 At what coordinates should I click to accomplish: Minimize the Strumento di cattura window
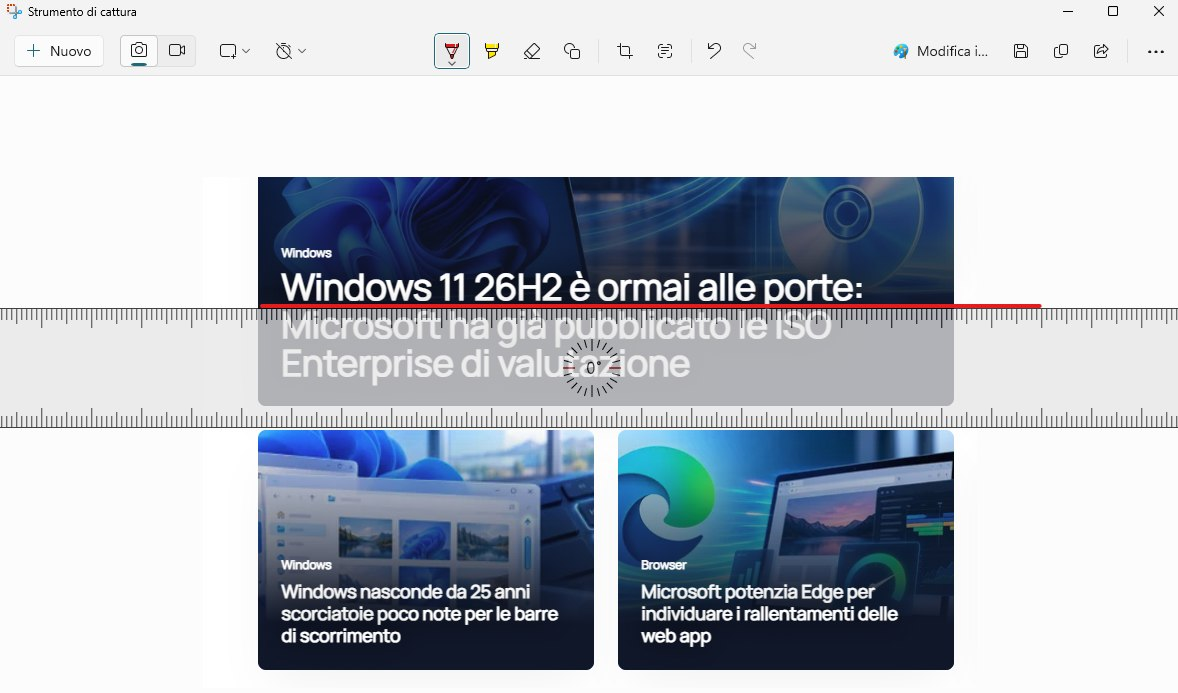coord(1068,11)
